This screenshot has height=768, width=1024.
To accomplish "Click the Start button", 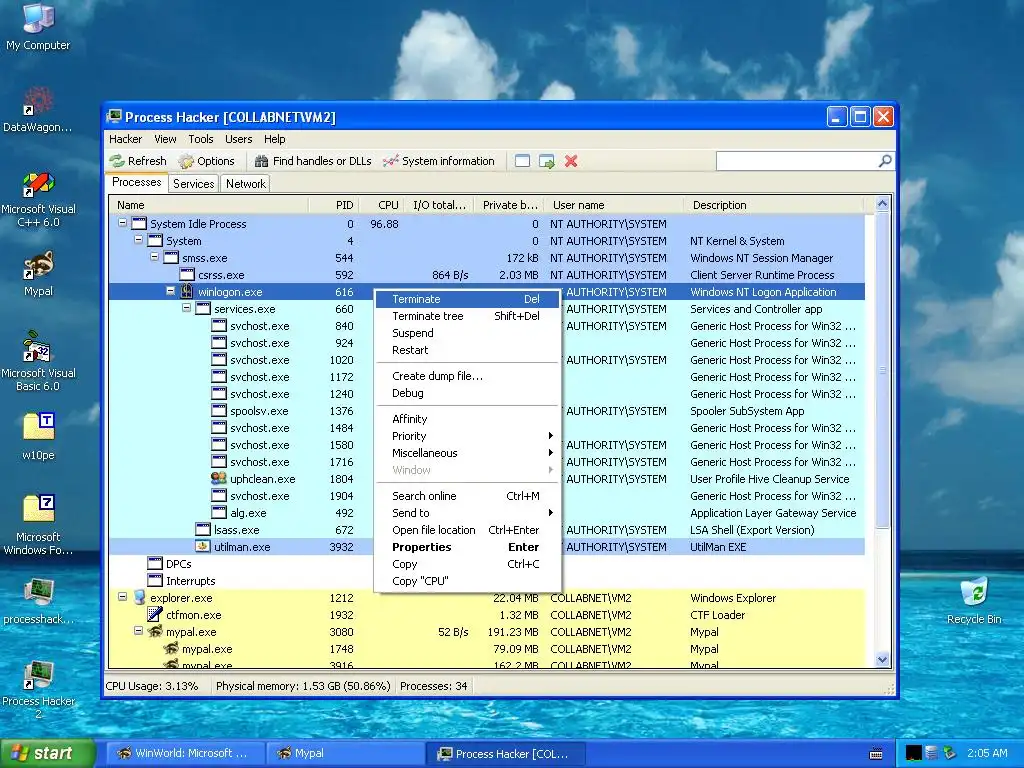I will click(x=48, y=753).
